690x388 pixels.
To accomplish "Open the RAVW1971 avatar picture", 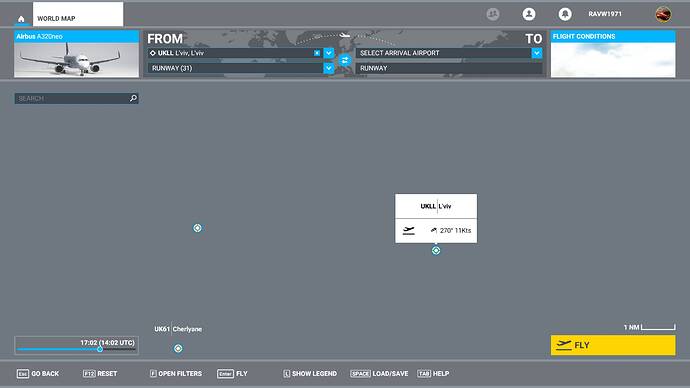I will [x=663, y=14].
